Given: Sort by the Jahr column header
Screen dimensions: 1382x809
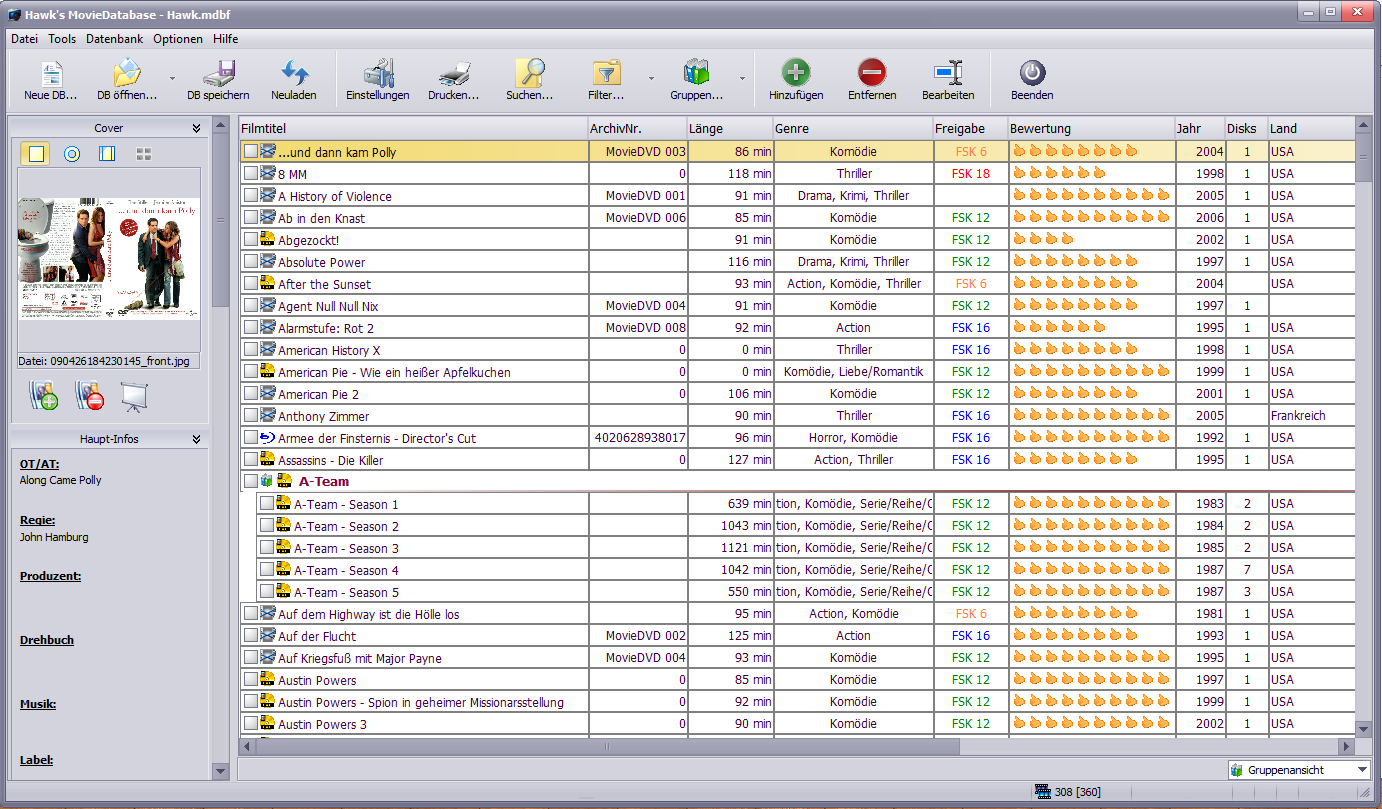Looking at the screenshot, I should pos(1200,128).
